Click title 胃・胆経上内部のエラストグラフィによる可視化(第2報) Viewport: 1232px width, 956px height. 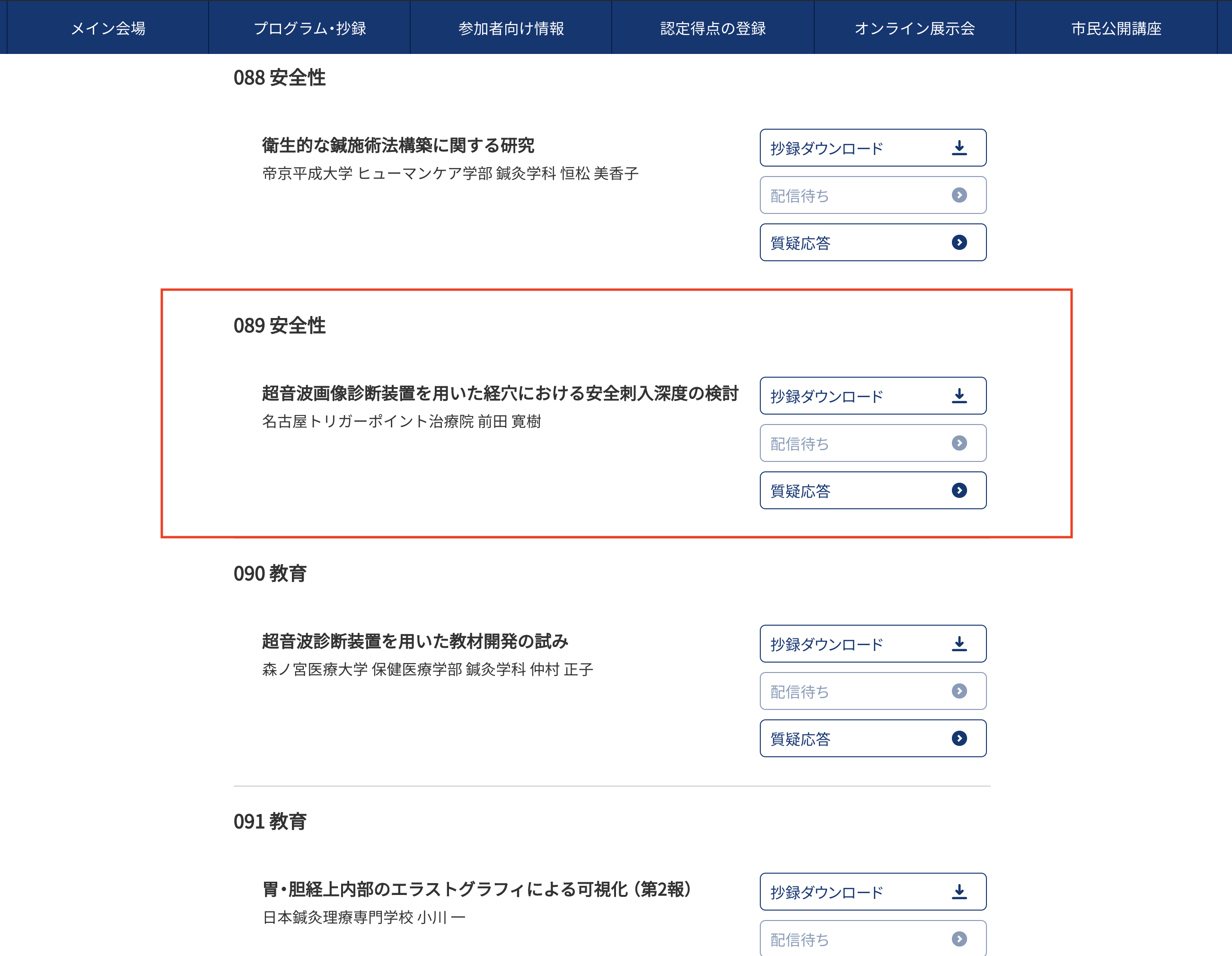477,889
